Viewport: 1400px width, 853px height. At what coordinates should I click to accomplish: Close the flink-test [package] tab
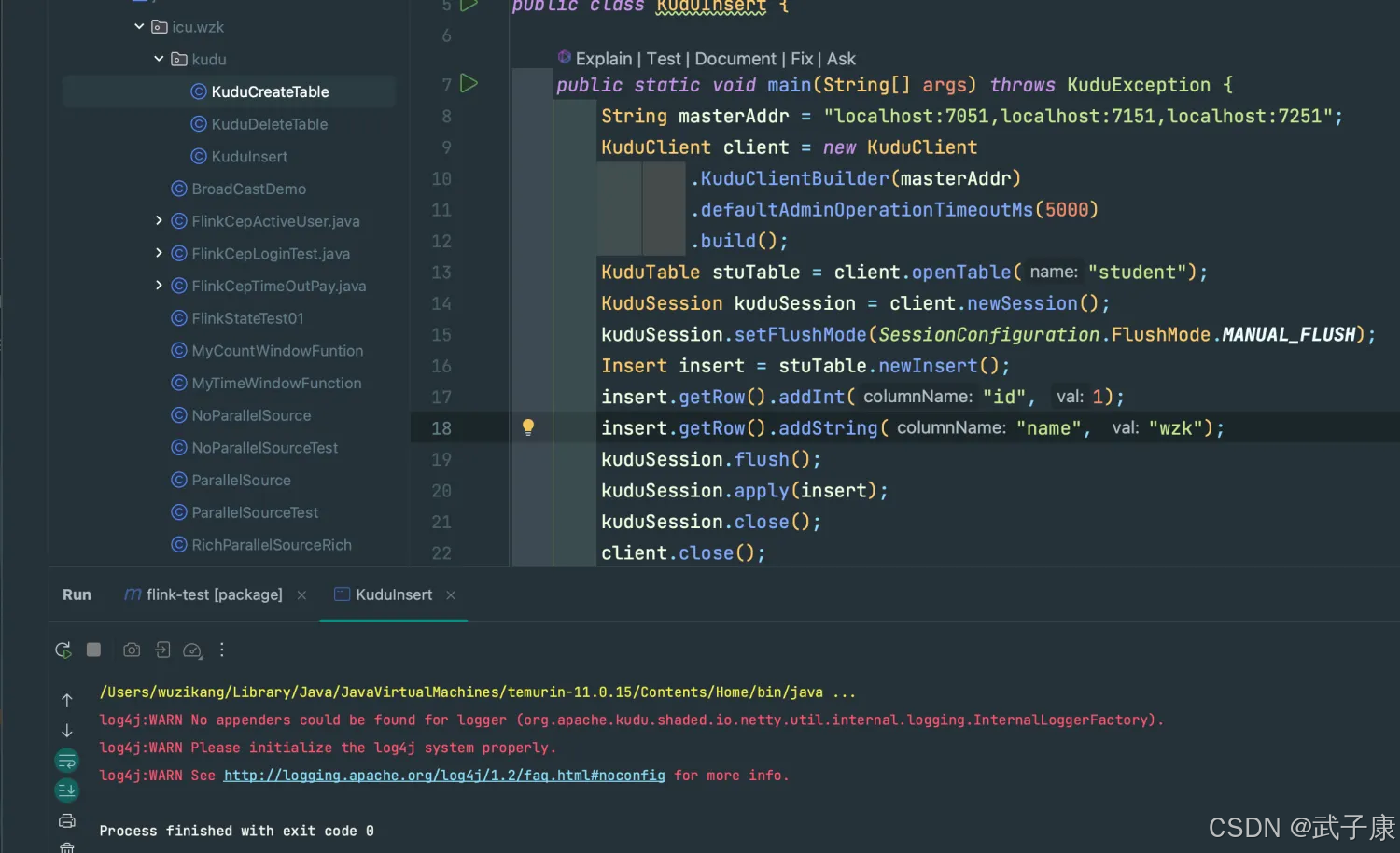point(301,595)
